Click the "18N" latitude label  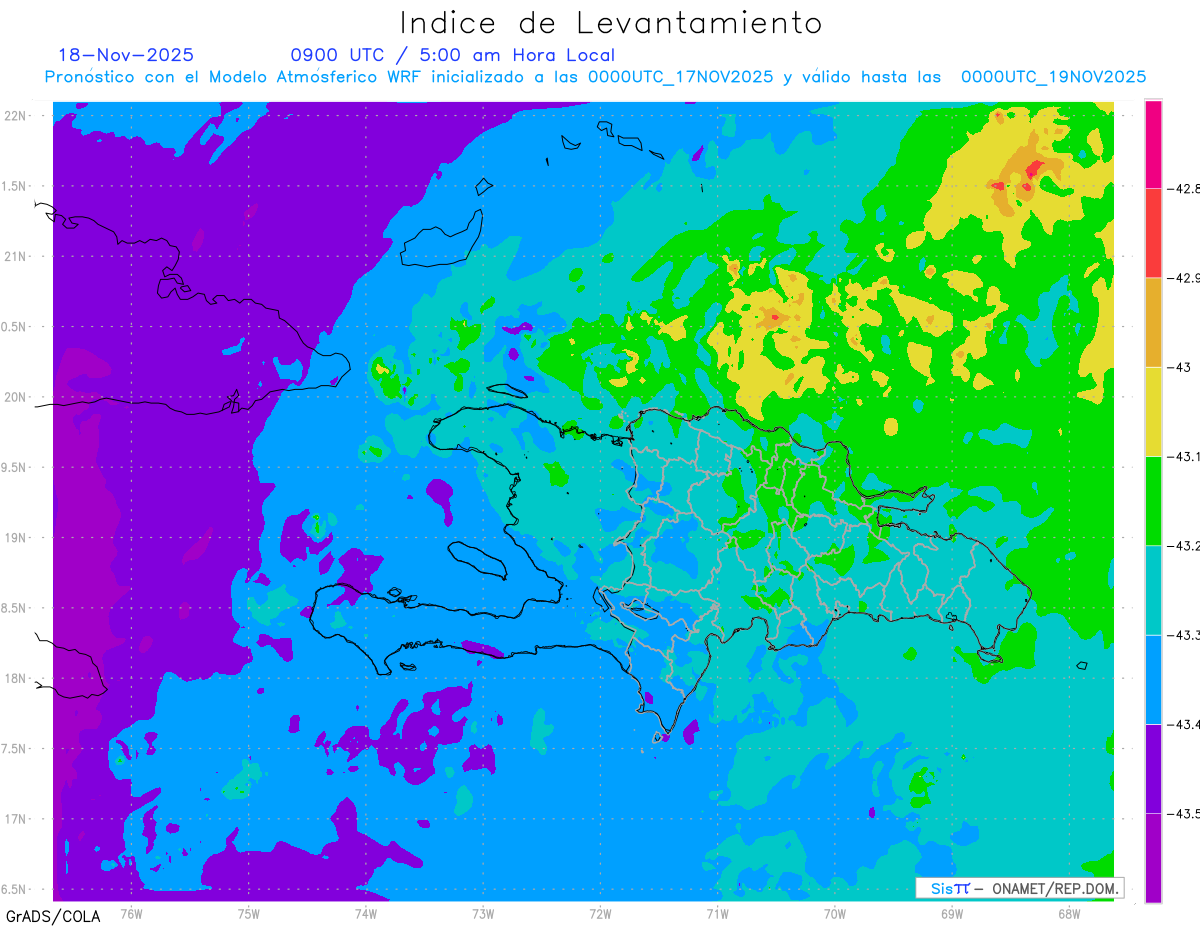tap(15, 678)
